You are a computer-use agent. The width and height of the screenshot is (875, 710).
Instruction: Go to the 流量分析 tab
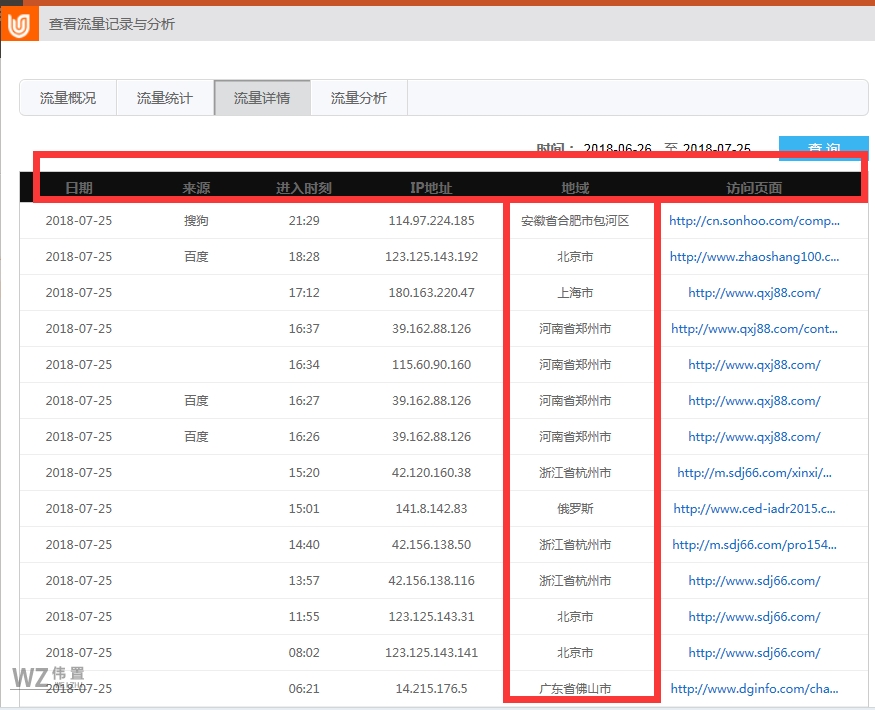tap(359, 98)
